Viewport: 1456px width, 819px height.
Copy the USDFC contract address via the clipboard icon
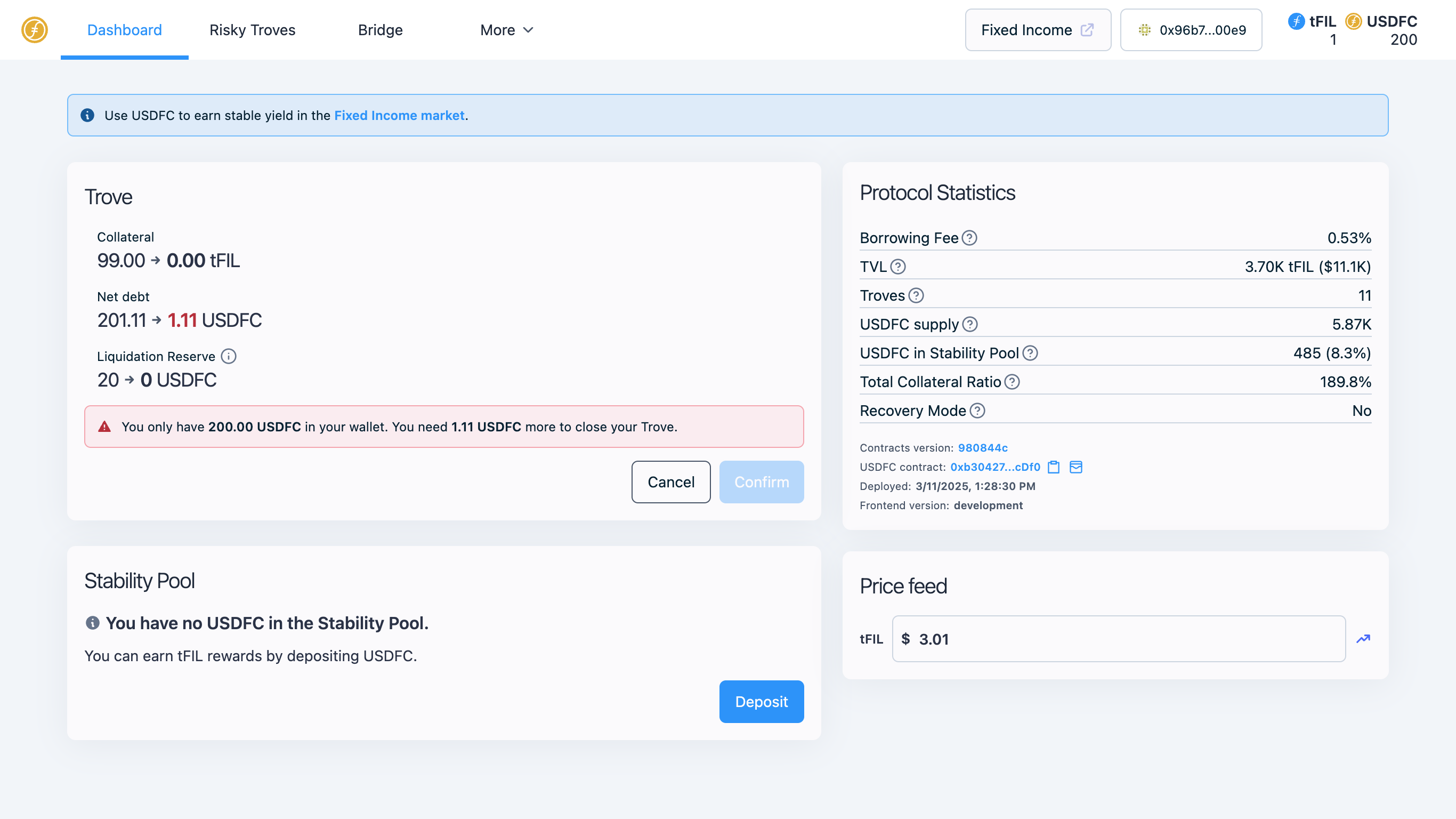click(1054, 467)
